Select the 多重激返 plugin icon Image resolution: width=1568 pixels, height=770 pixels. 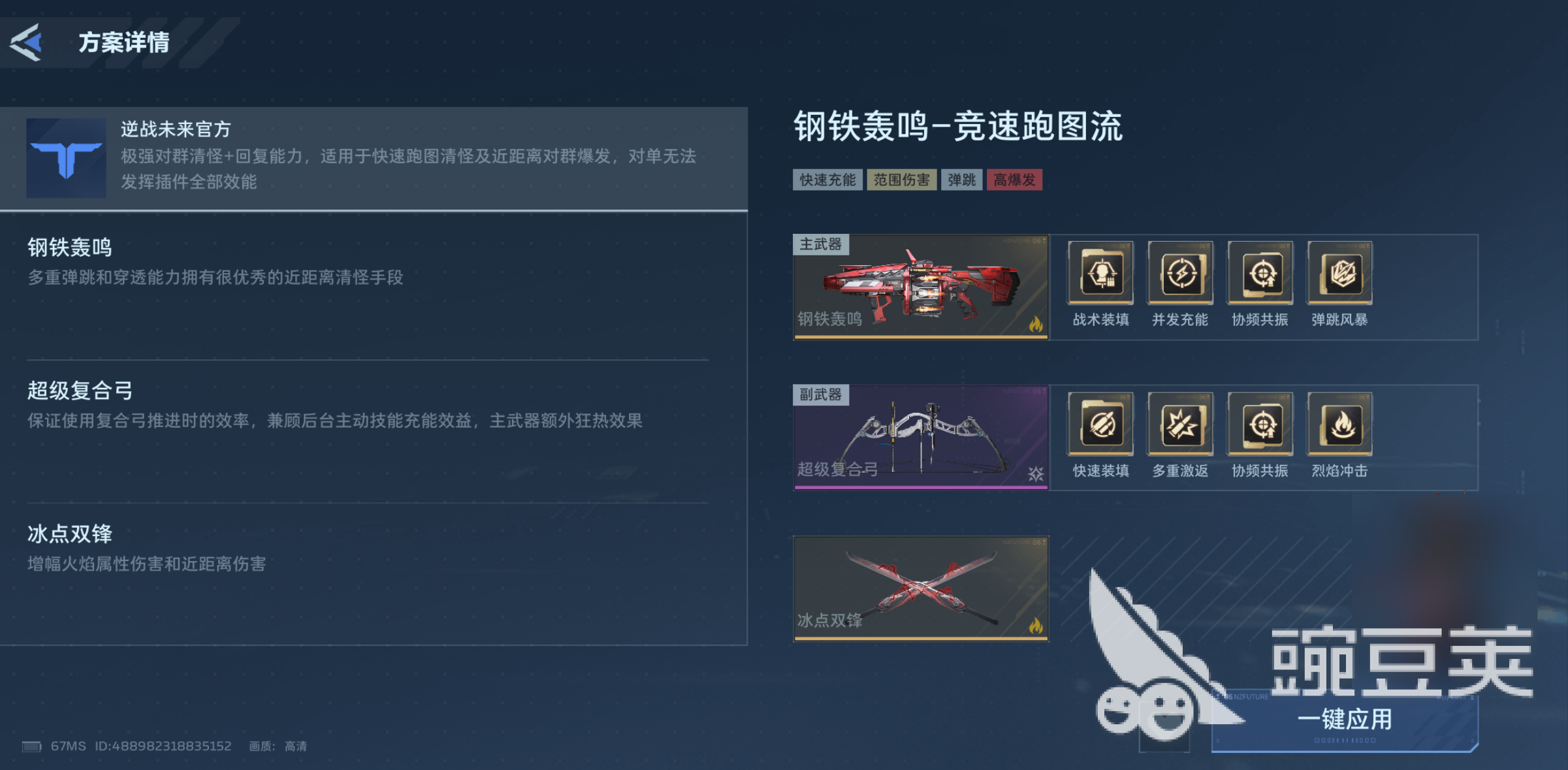pos(1180,424)
